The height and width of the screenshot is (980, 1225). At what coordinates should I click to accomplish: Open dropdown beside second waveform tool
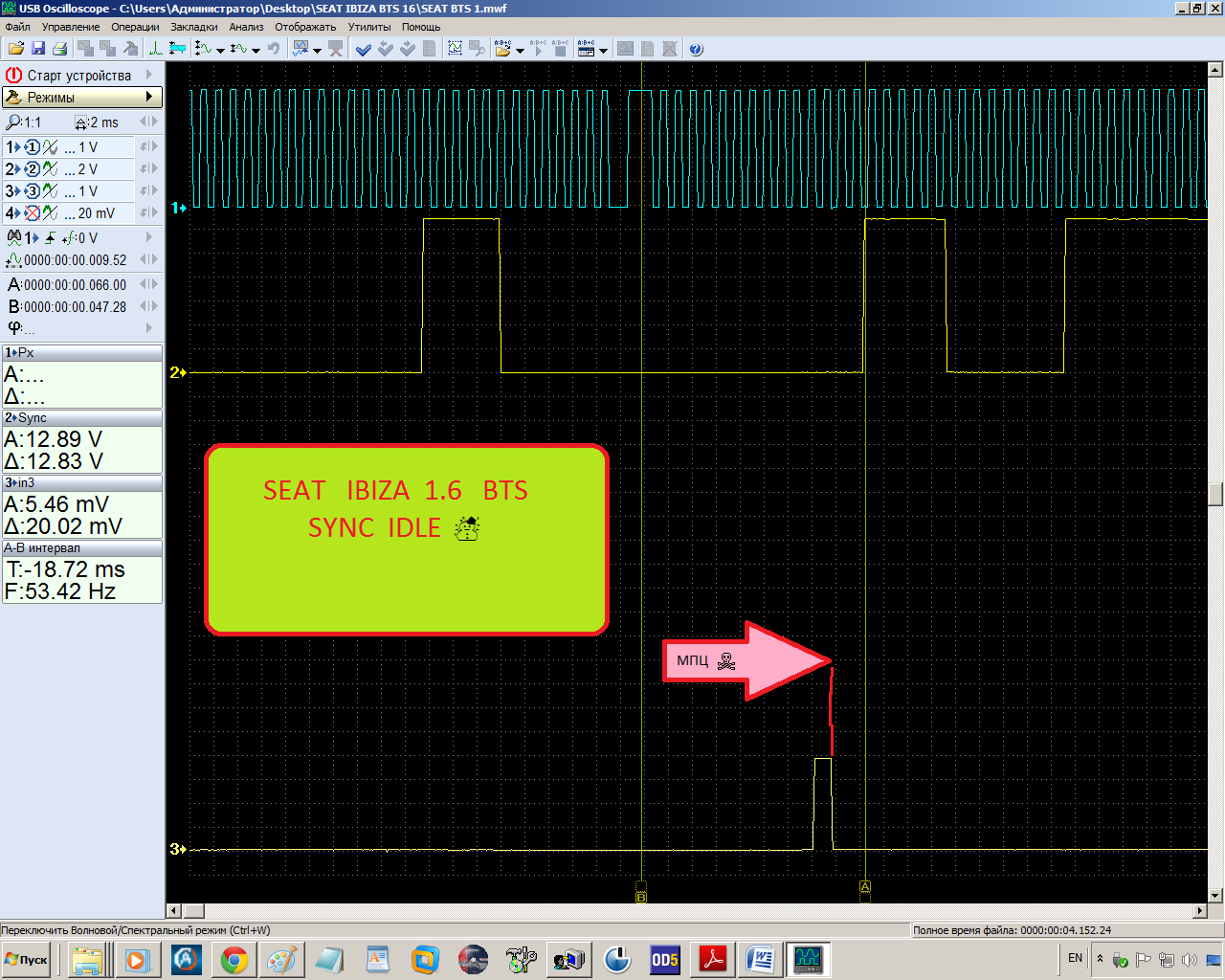[x=256, y=50]
